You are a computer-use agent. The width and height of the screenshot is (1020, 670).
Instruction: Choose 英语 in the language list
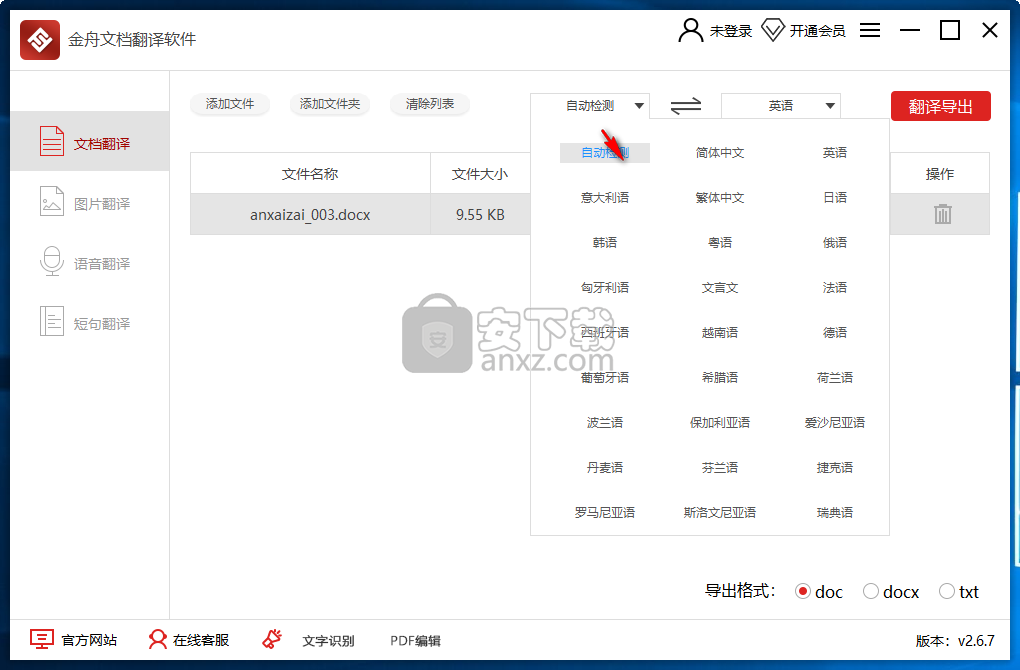pyautogui.click(x=835, y=153)
